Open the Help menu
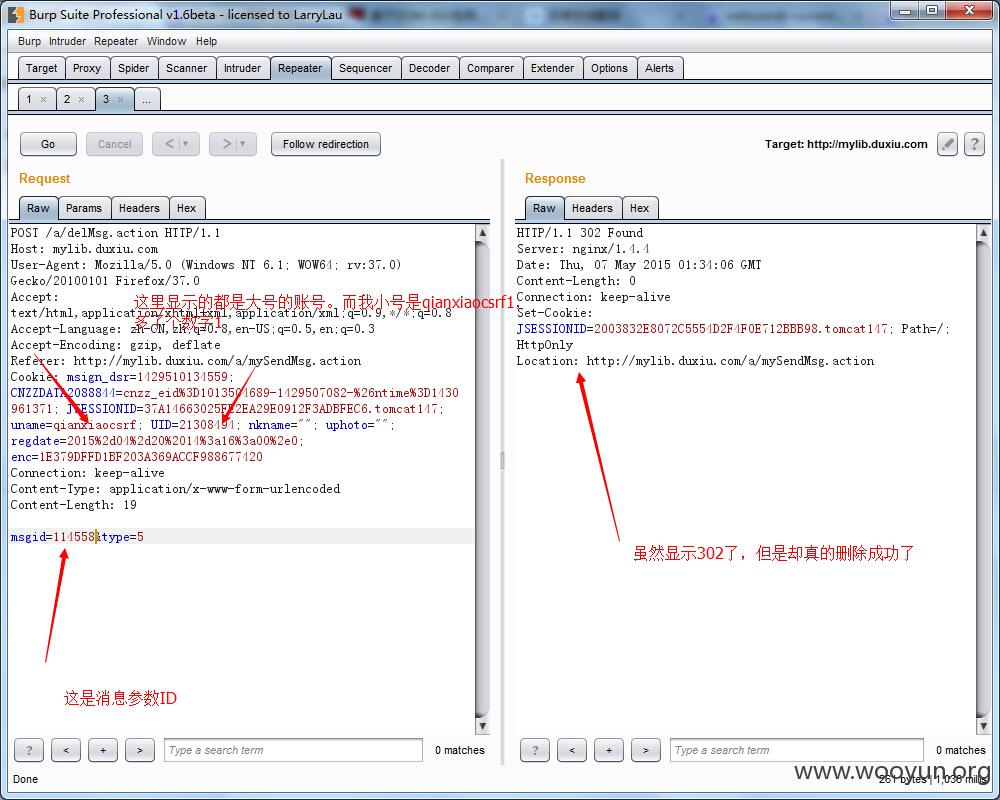Image resolution: width=1000 pixels, height=800 pixels. tap(206, 41)
